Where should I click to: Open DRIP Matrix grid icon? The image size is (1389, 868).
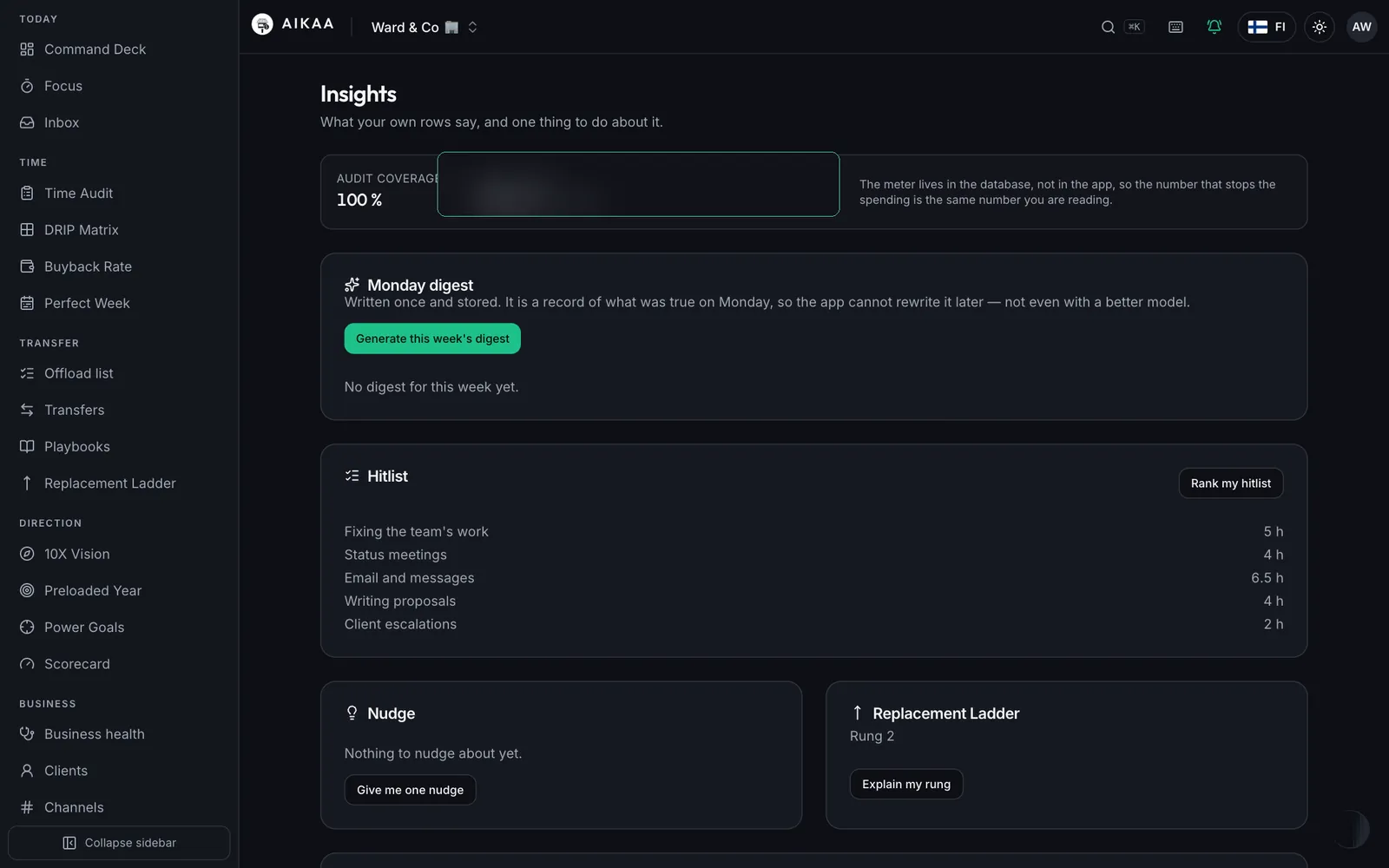(27, 230)
